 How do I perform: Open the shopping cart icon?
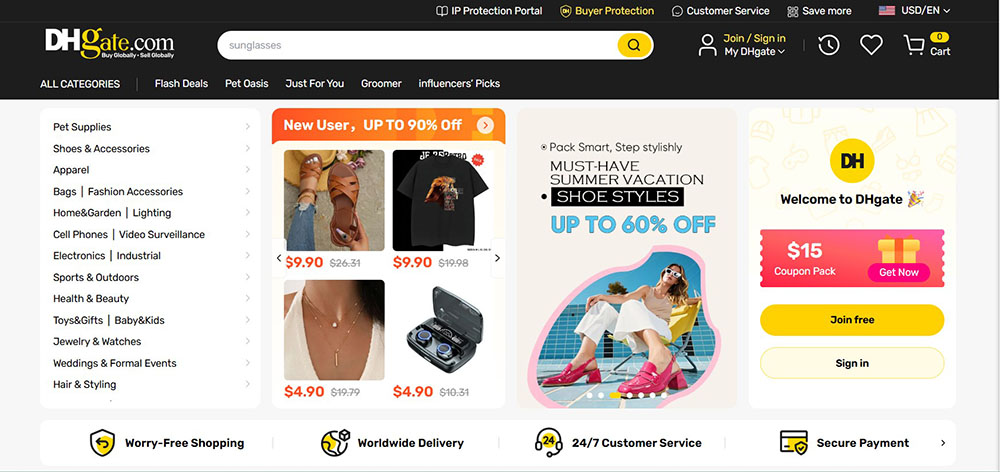pyautogui.click(x=914, y=45)
